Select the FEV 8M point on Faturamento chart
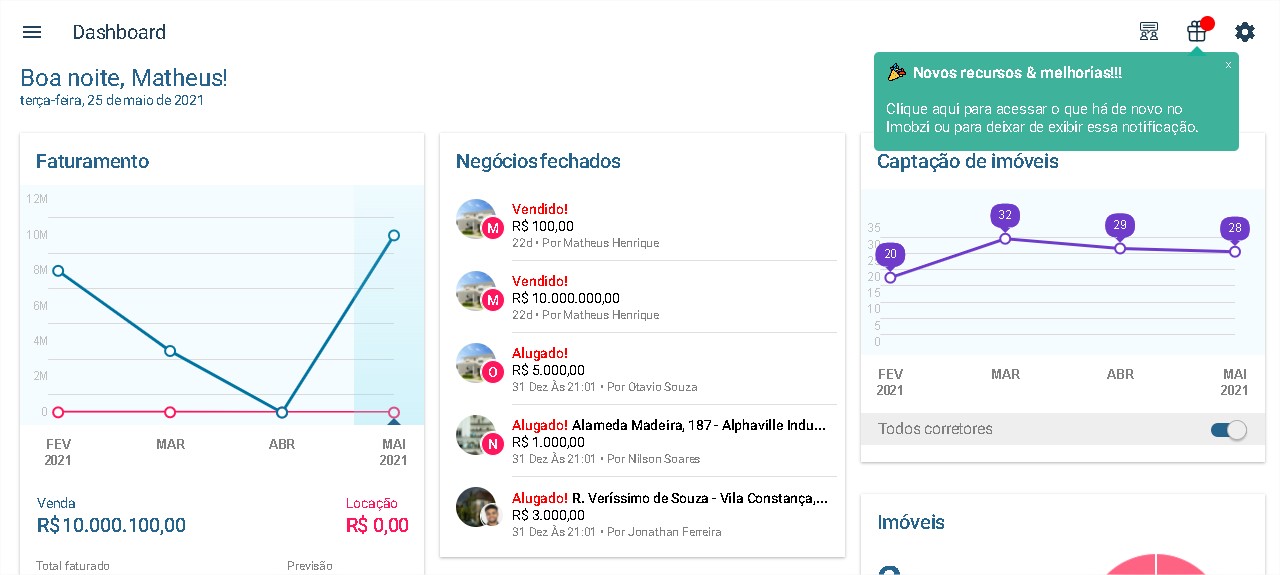1280x575 pixels. [58, 271]
